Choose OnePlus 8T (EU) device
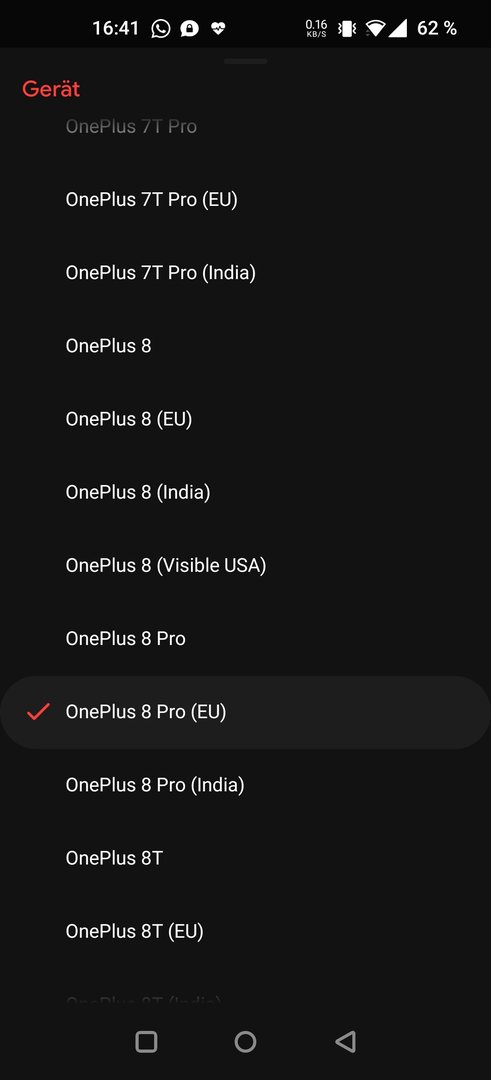This screenshot has width=491, height=1080. [x=245, y=931]
